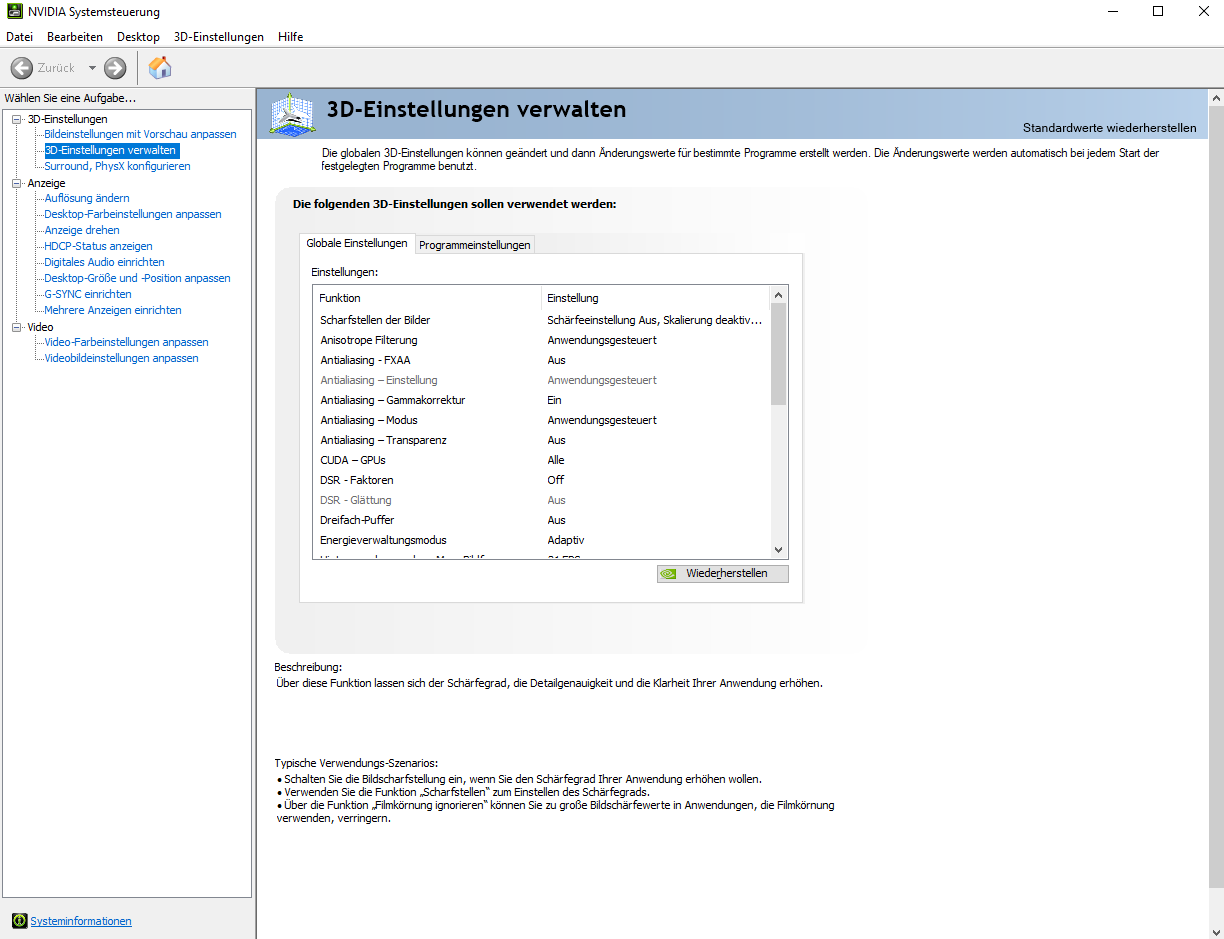Open Surround, PhysX konfigurieren

pyautogui.click(x=117, y=166)
